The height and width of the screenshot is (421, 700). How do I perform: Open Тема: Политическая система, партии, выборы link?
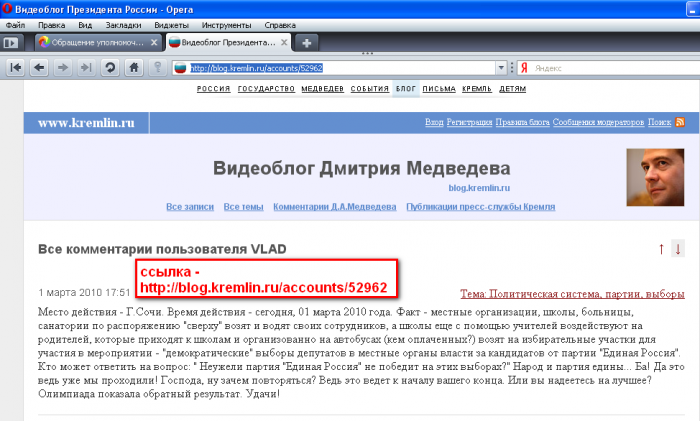(572, 294)
